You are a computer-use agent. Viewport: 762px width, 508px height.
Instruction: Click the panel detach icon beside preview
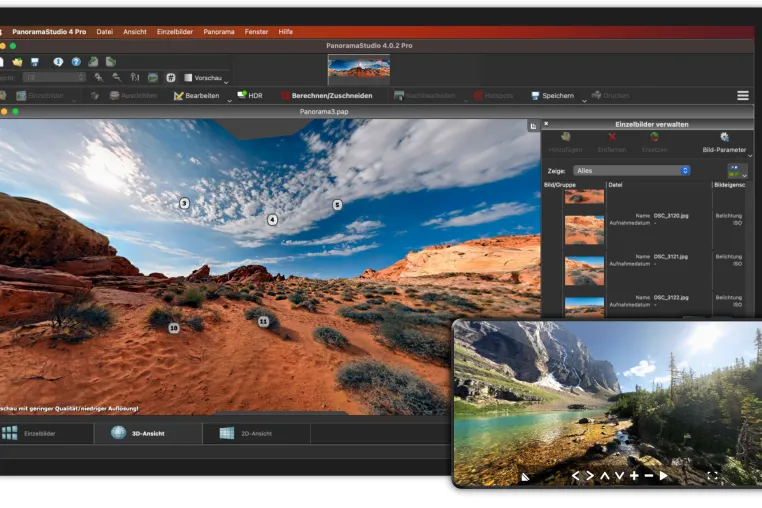tap(533, 126)
